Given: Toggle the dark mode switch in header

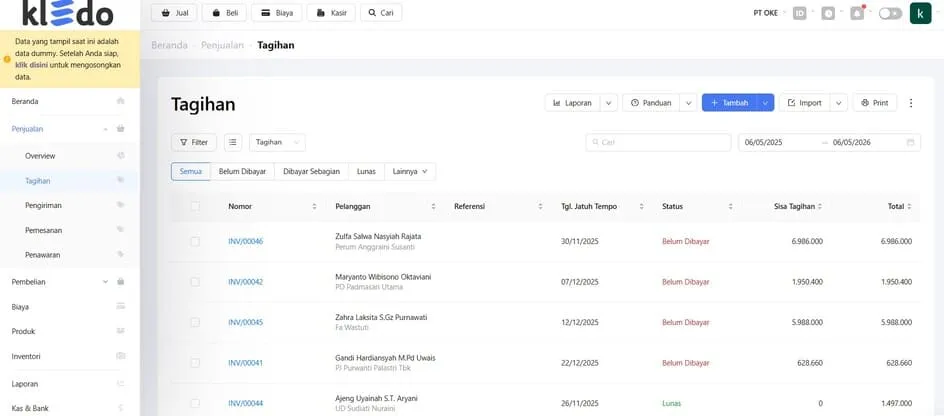Looking at the screenshot, I should pyautogui.click(x=890, y=13).
